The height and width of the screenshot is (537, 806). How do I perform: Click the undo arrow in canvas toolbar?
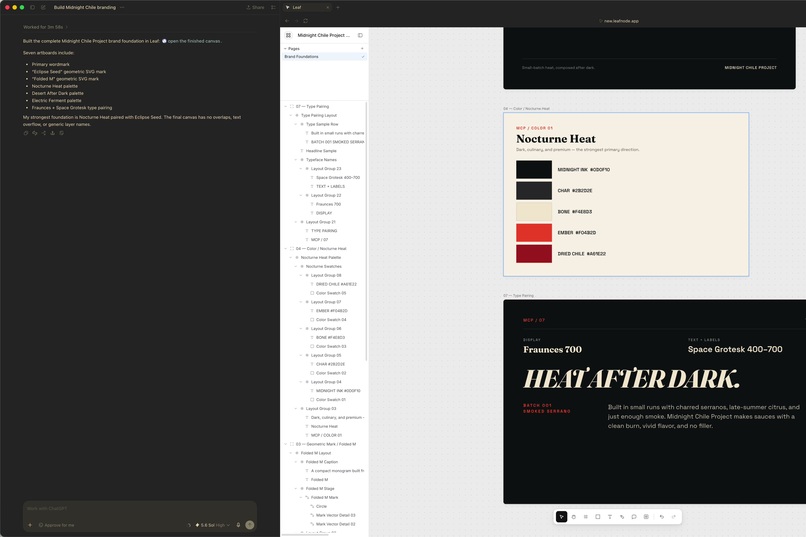[662, 516]
